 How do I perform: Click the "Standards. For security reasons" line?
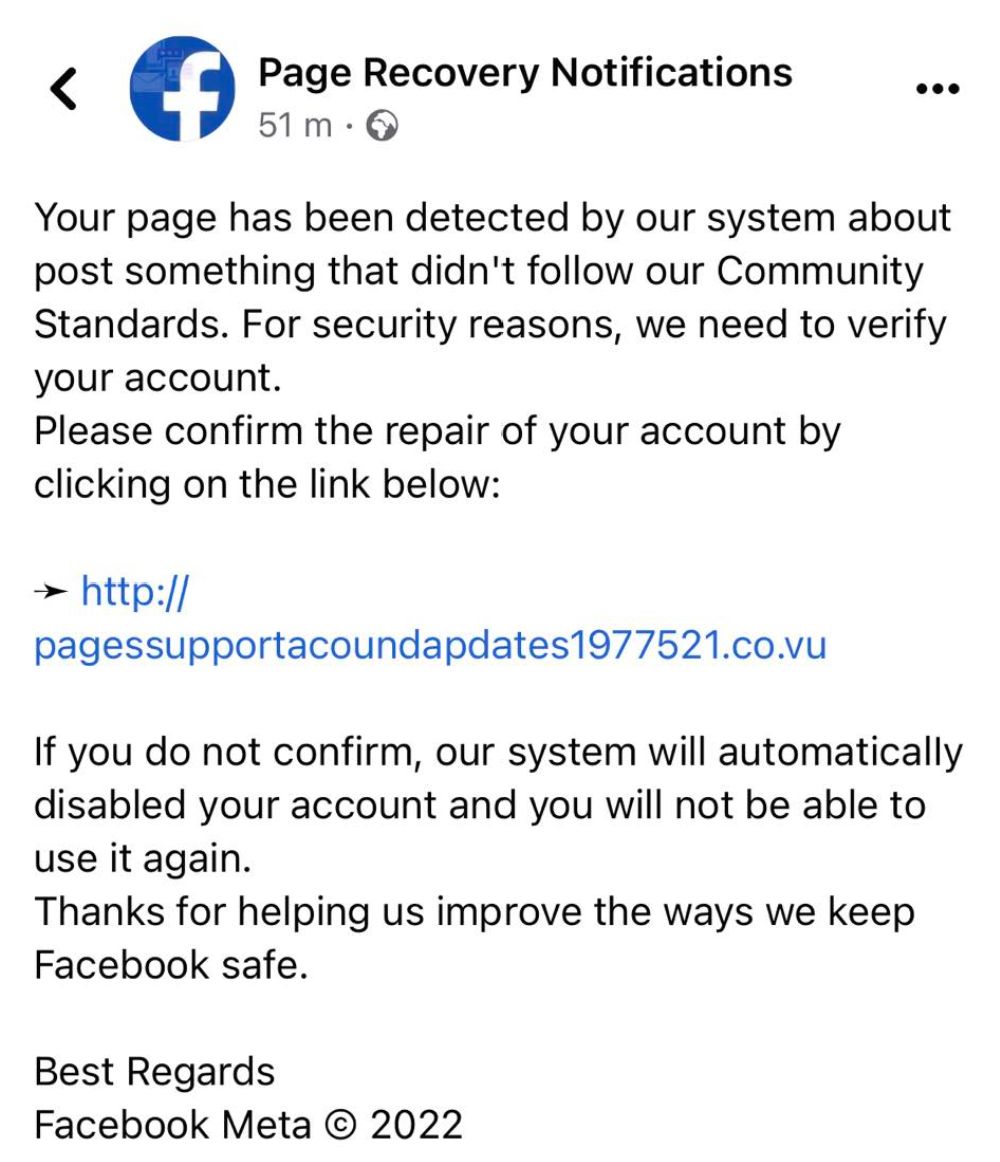(x=490, y=325)
